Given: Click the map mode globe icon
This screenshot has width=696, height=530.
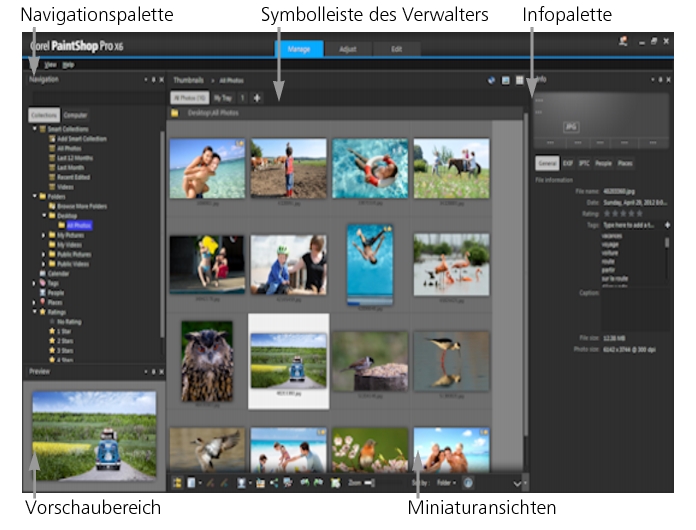Looking at the screenshot, I should [x=491, y=79].
